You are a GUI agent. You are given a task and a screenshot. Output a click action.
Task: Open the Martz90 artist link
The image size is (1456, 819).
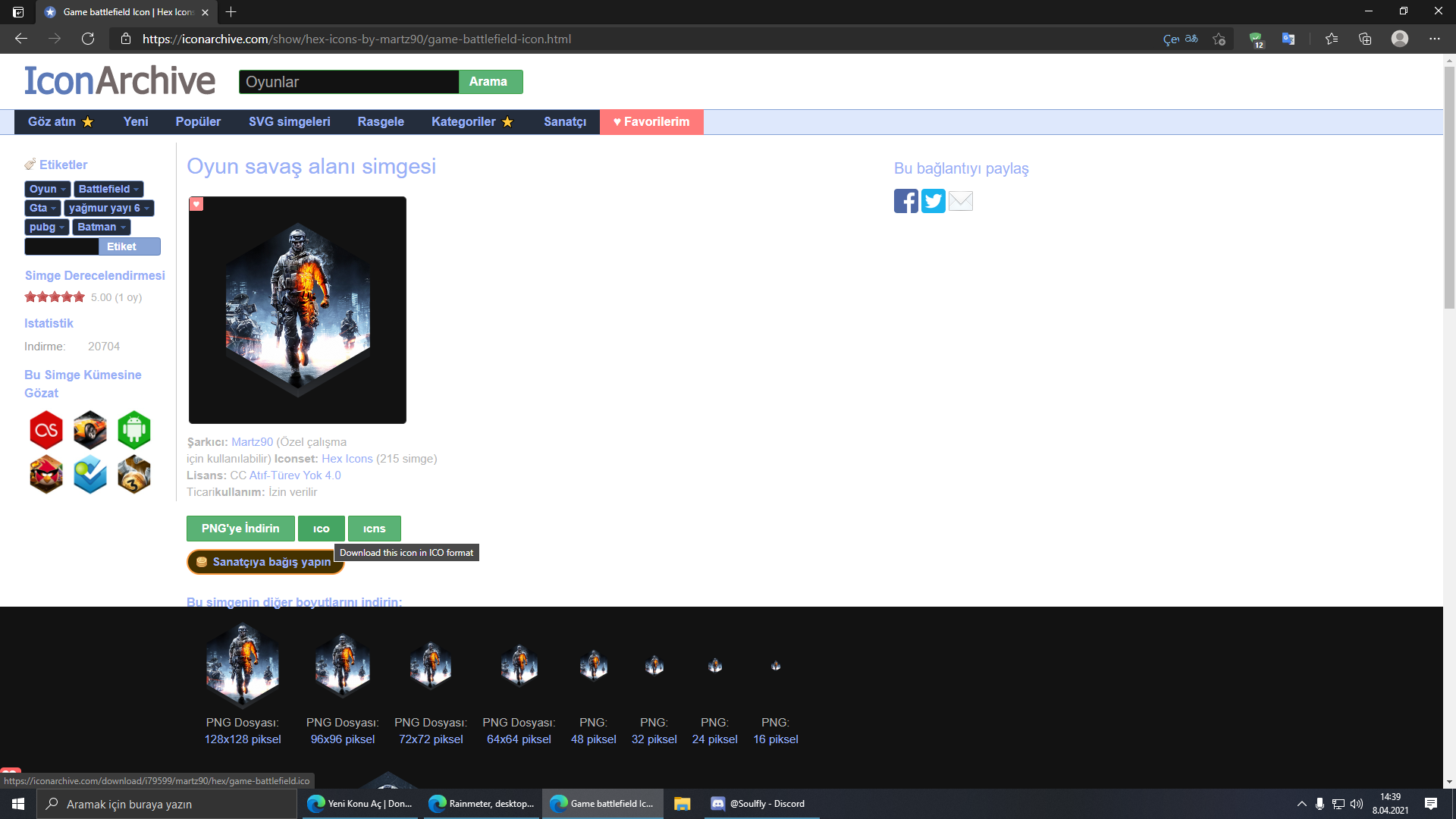(x=252, y=442)
